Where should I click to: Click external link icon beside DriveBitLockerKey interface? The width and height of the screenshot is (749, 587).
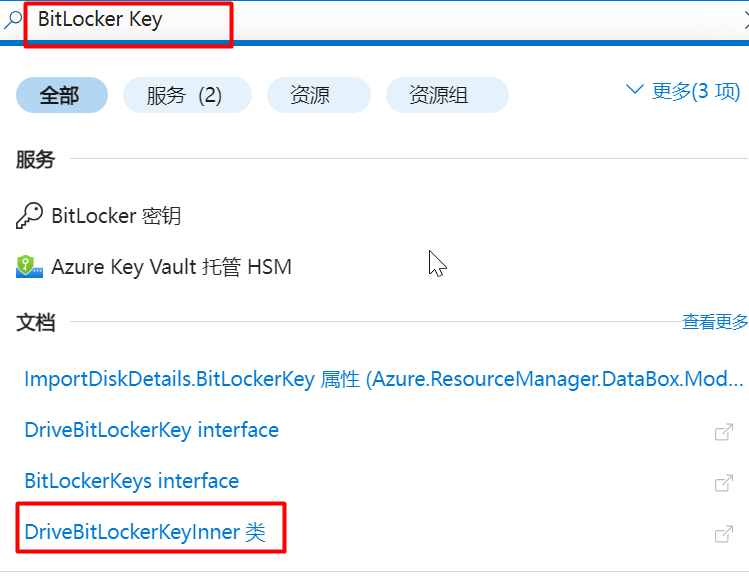(724, 431)
